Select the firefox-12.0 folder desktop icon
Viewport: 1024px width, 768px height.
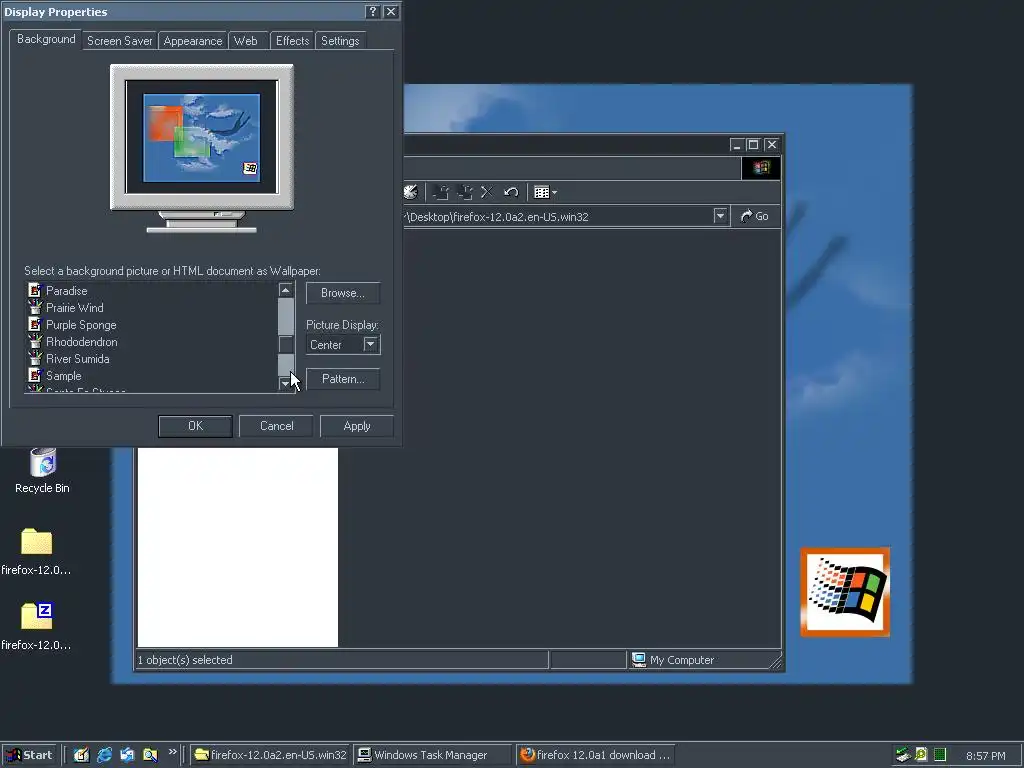(x=36, y=552)
